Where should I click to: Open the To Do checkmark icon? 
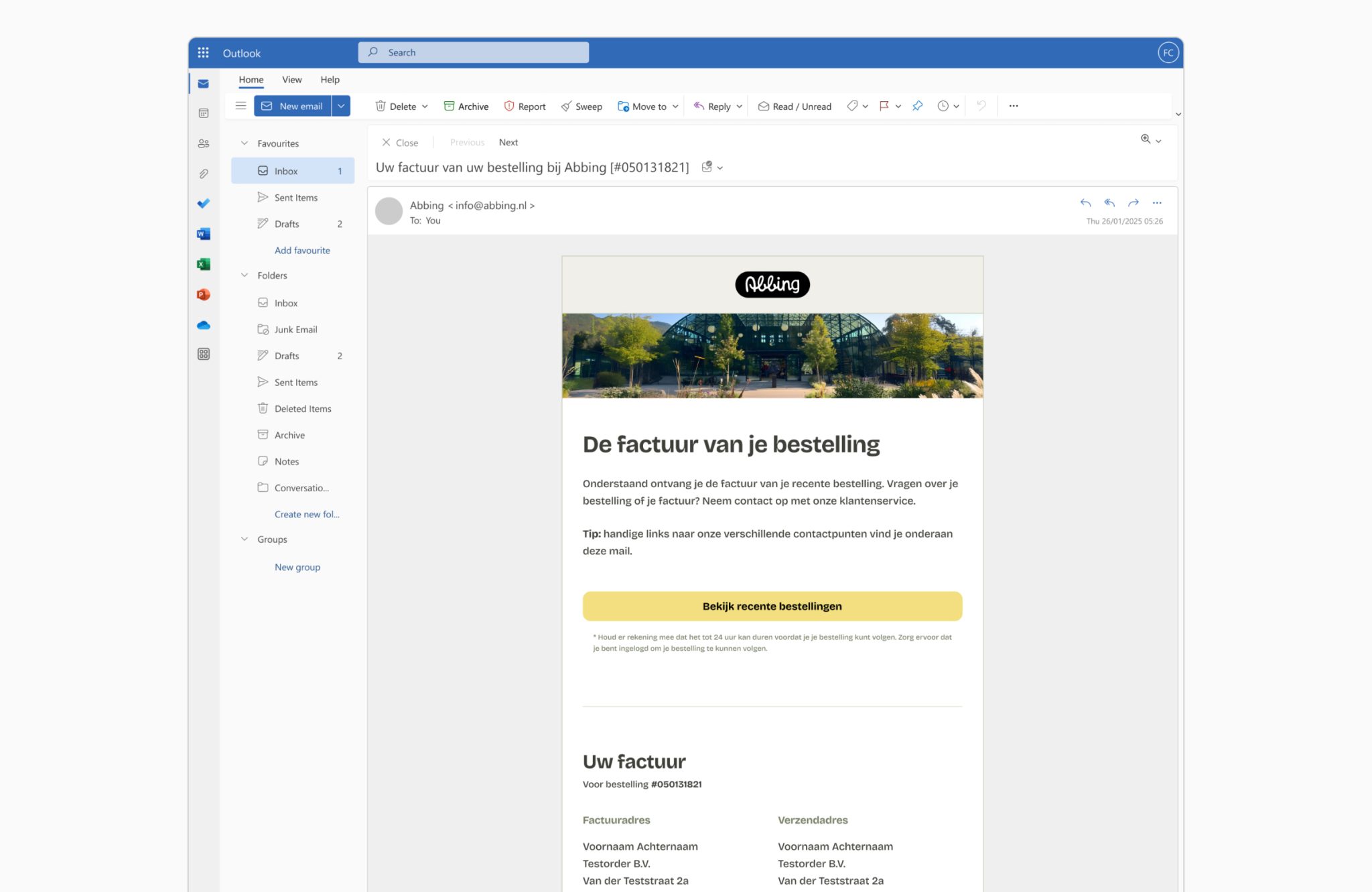pyautogui.click(x=204, y=203)
